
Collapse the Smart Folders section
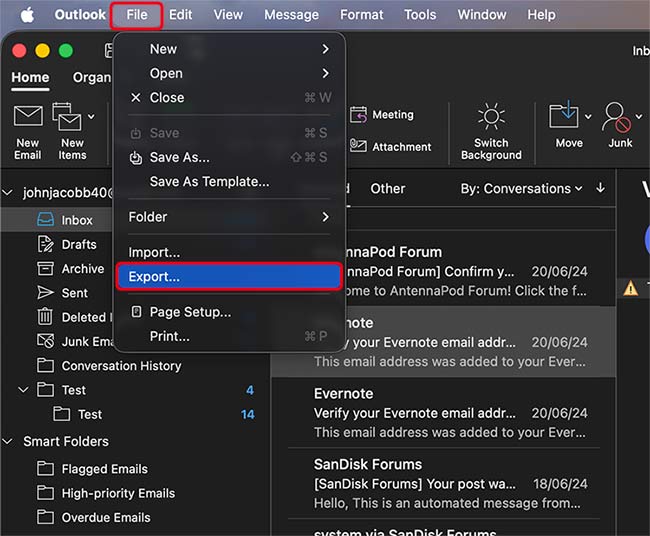pos(7,441)
